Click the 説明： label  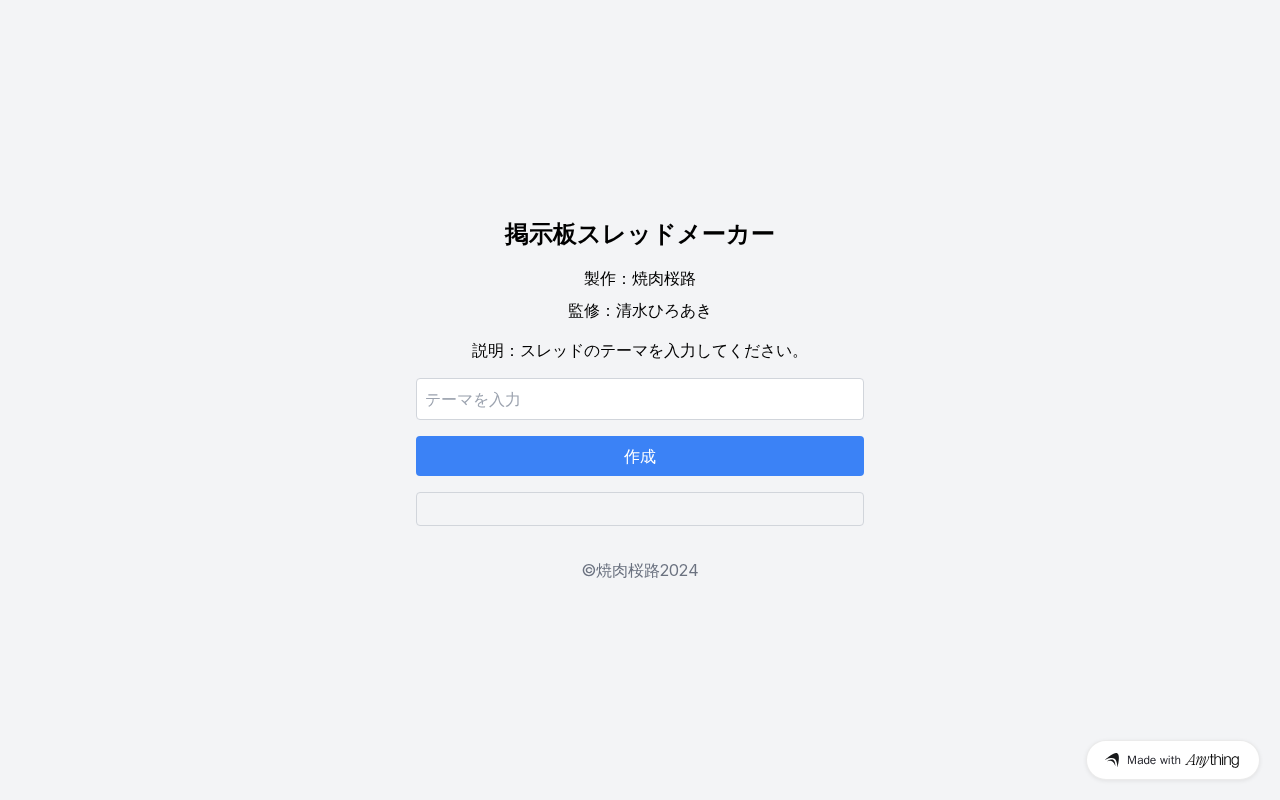496,351
